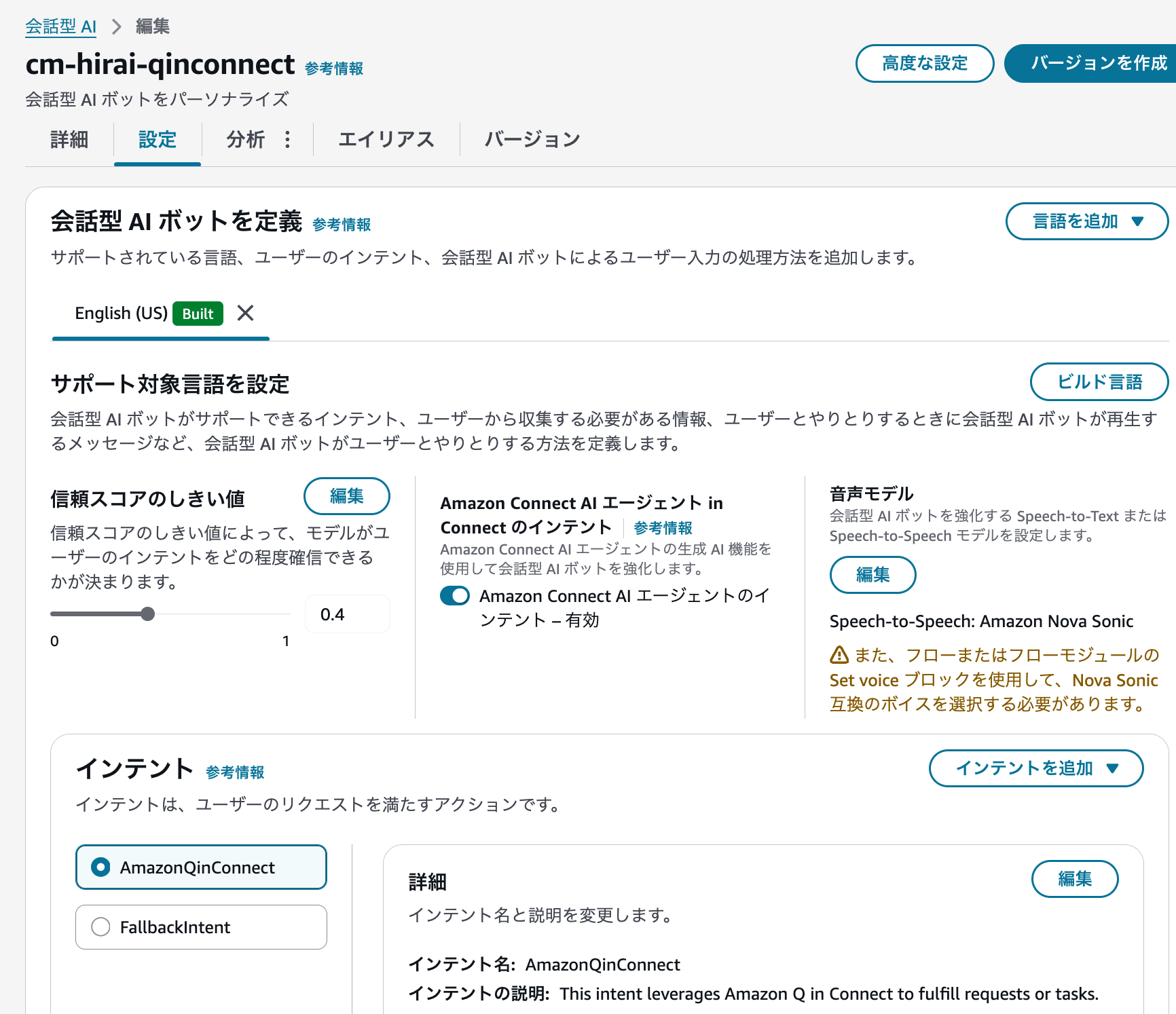Select the English (US) language tab
The image size is (1176, 1014).
coord(122,314)
